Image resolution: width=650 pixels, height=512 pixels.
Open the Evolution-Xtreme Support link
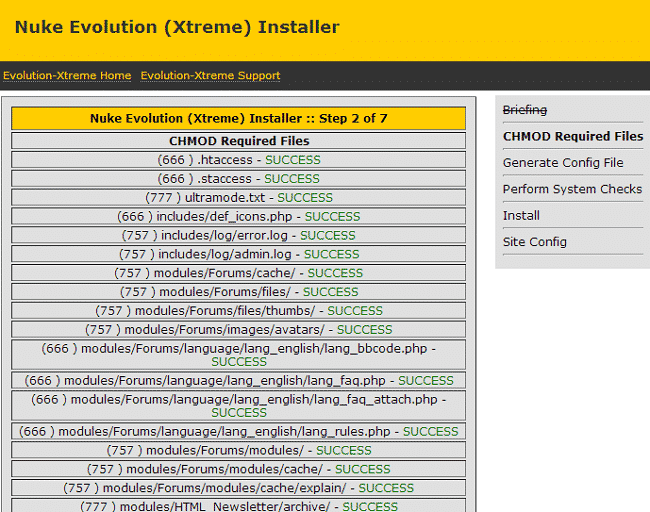210,76
